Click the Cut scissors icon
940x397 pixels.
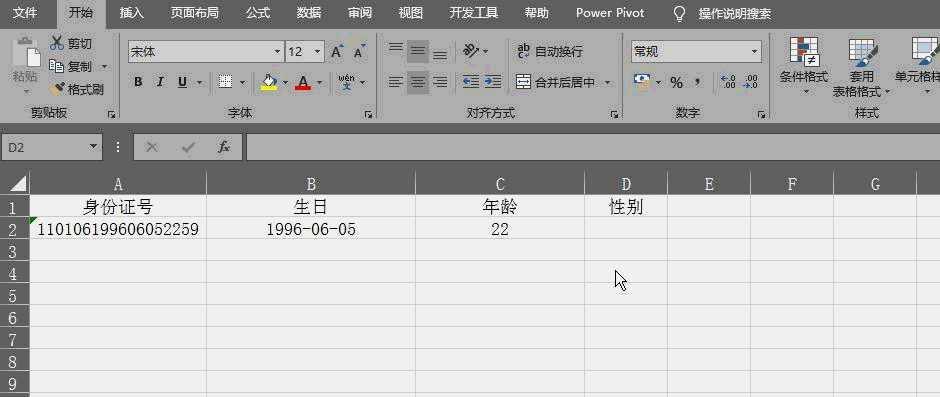[57, 43]
